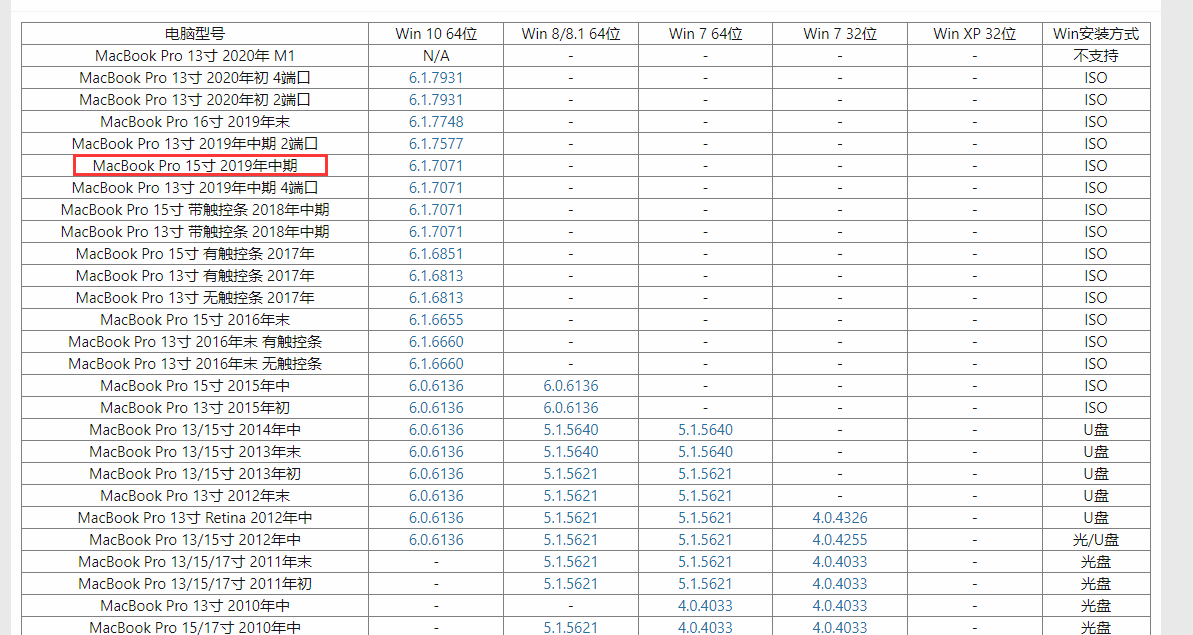The height and width of the screenshot is (635, 1193).
Task: Click the 不支持 install method cell
Action: [x=1096, y=56]
